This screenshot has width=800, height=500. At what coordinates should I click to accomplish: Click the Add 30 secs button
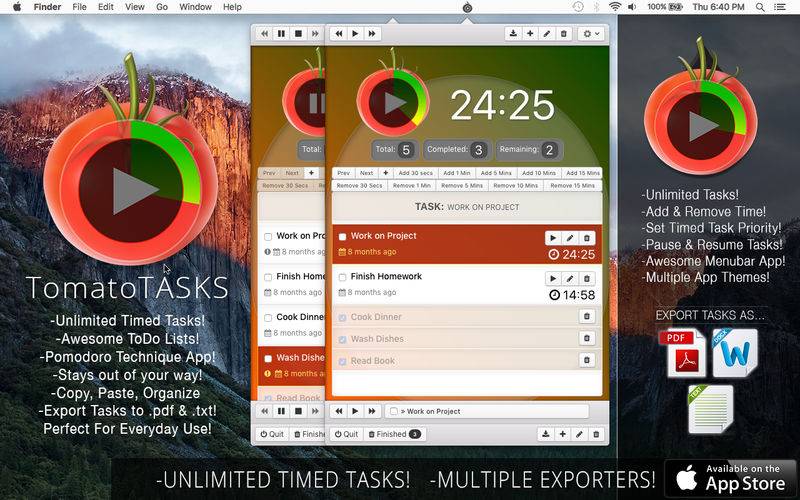click(415, 173)
